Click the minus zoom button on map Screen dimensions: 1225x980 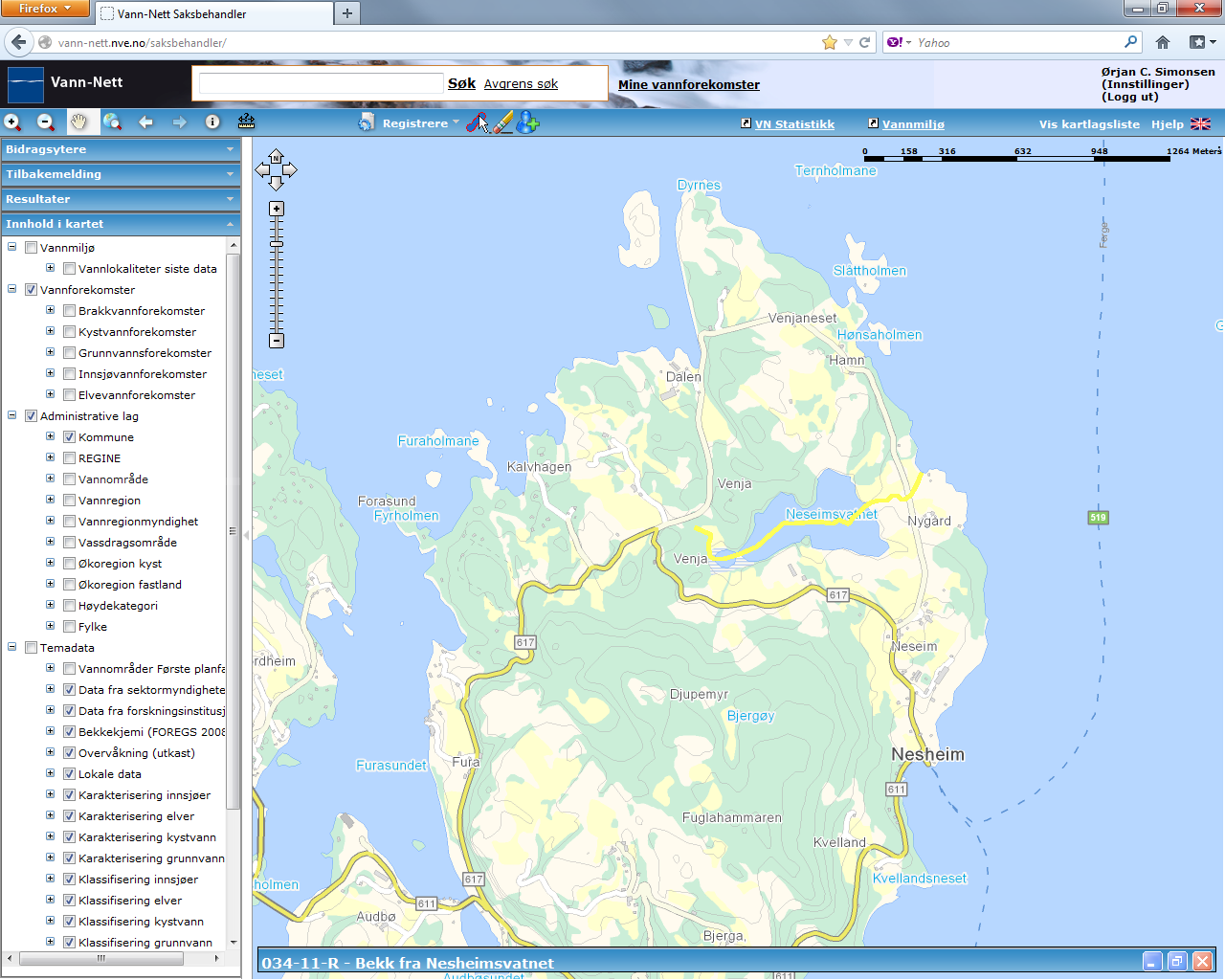point(277,341)
